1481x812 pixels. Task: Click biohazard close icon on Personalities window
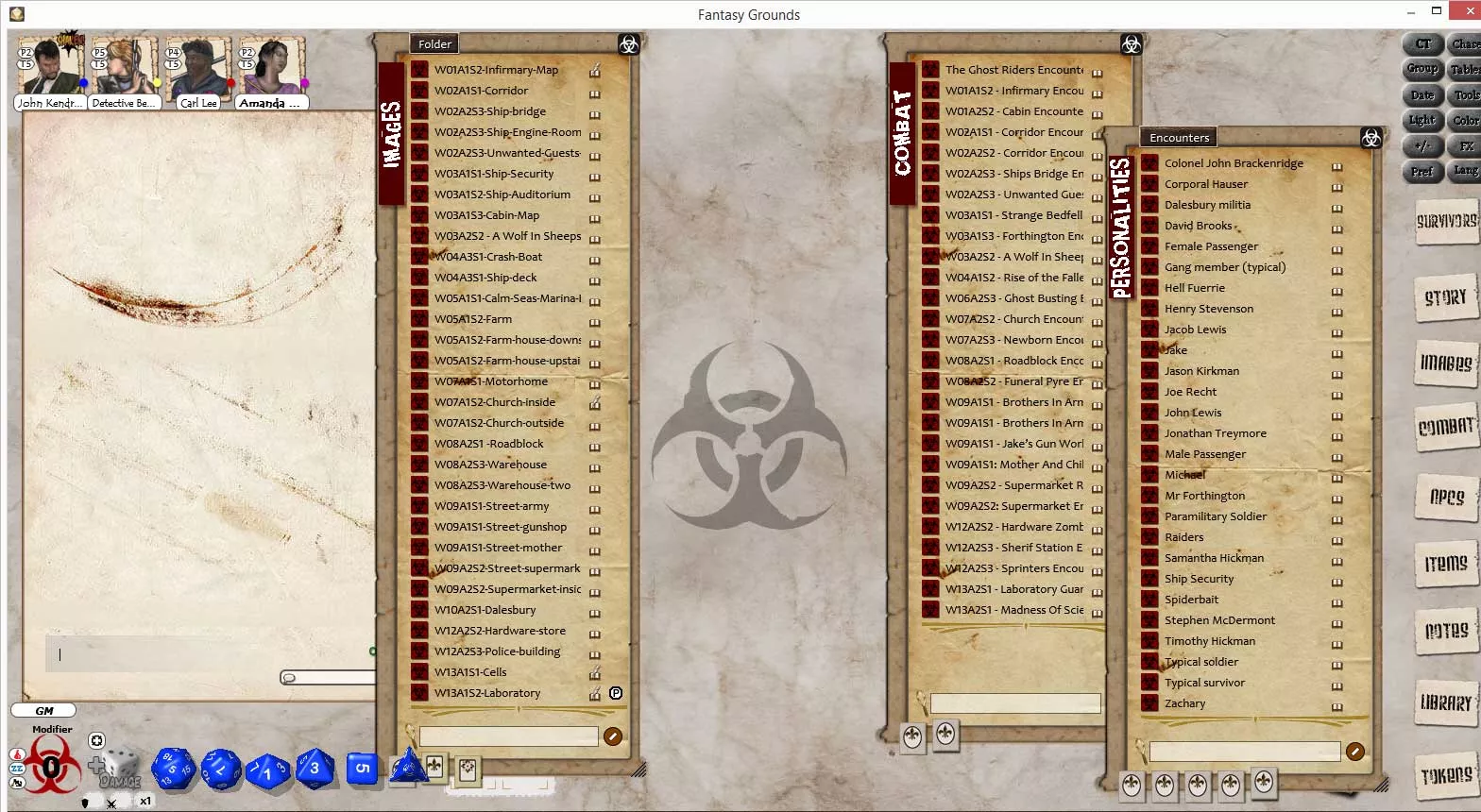1371,138
